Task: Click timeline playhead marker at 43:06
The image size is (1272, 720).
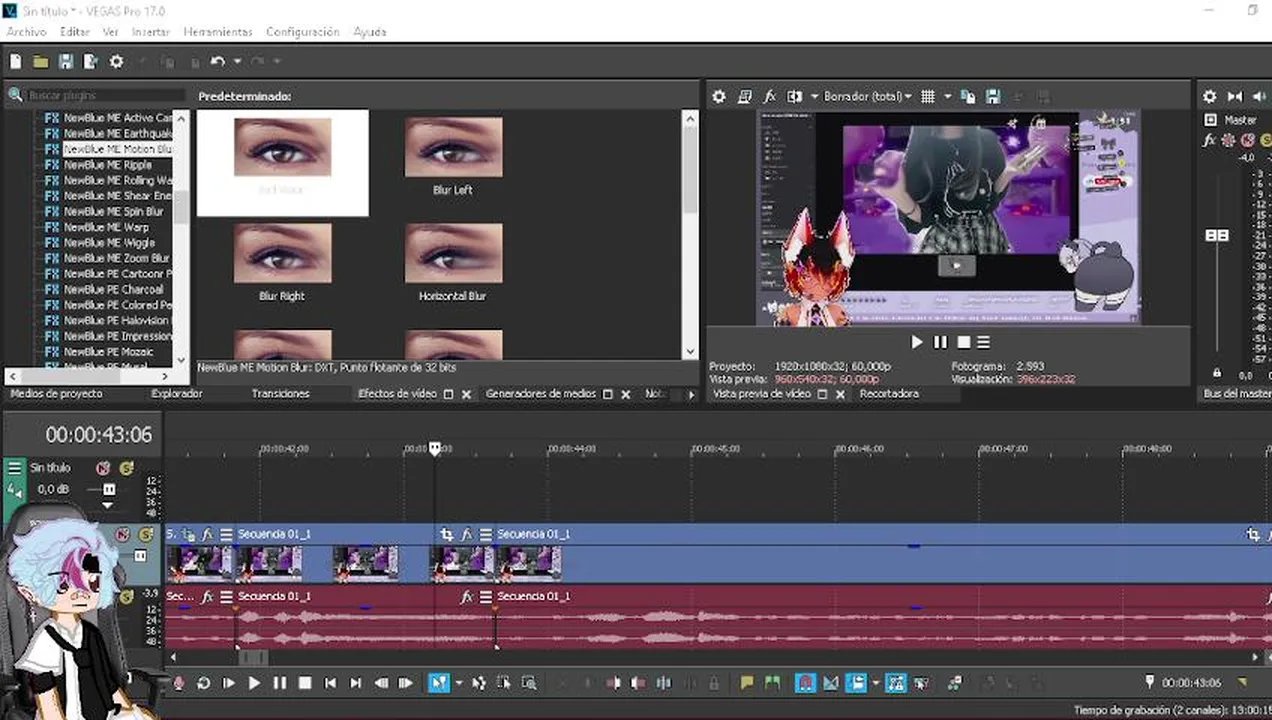Action: tap(435, 449)
